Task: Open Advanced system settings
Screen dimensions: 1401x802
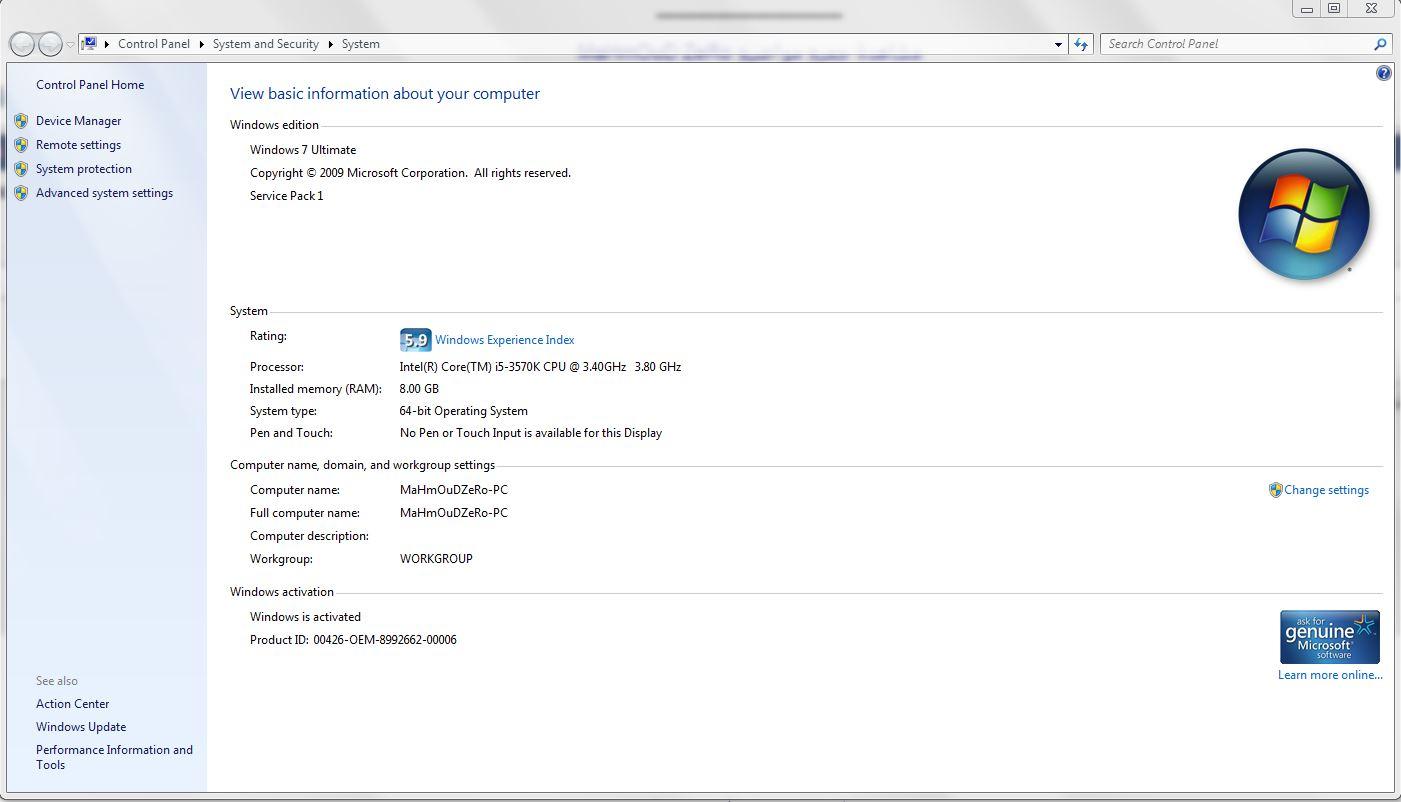Action: (104, 193)
